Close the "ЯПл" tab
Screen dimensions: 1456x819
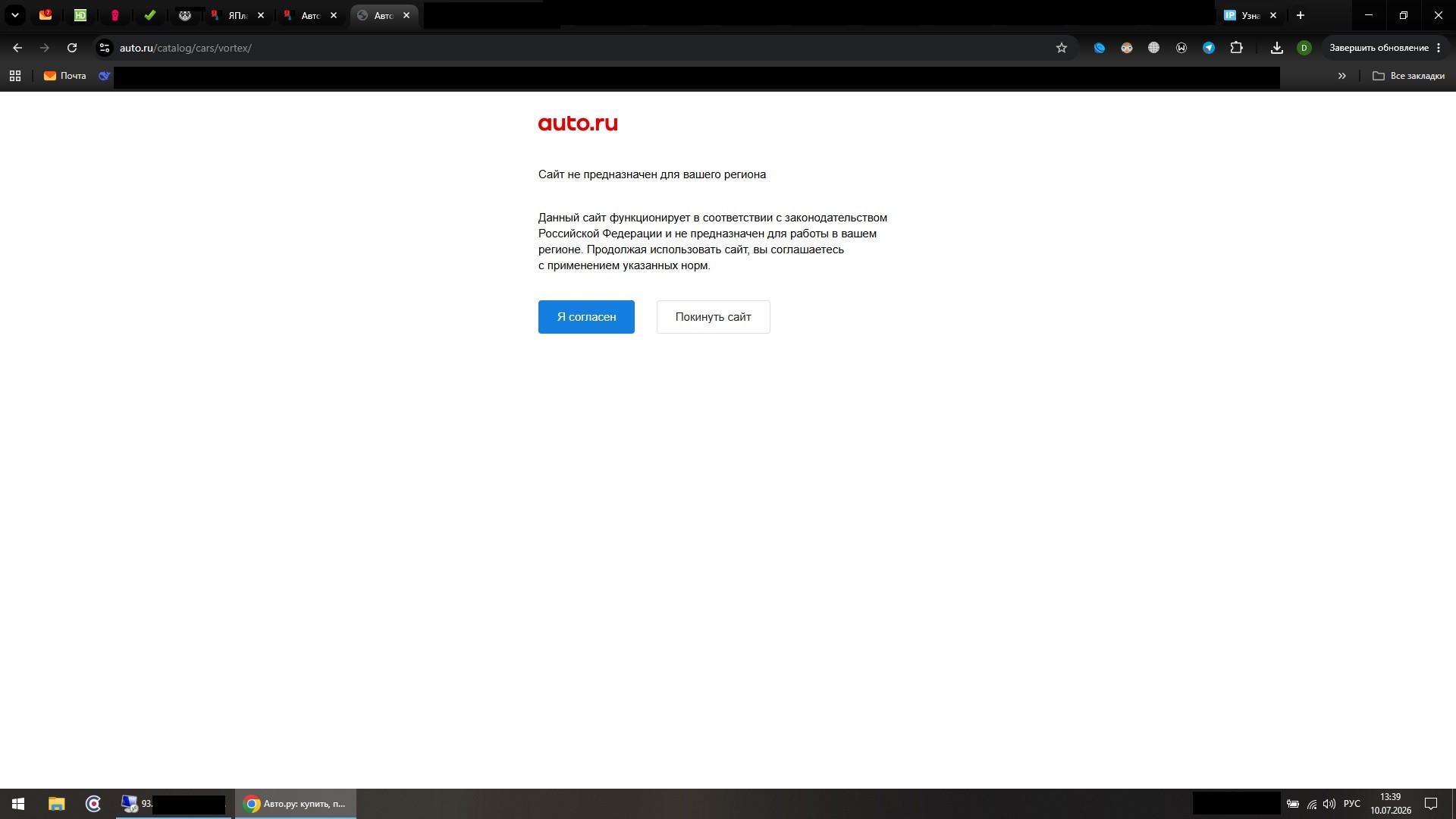click(261, 15)
